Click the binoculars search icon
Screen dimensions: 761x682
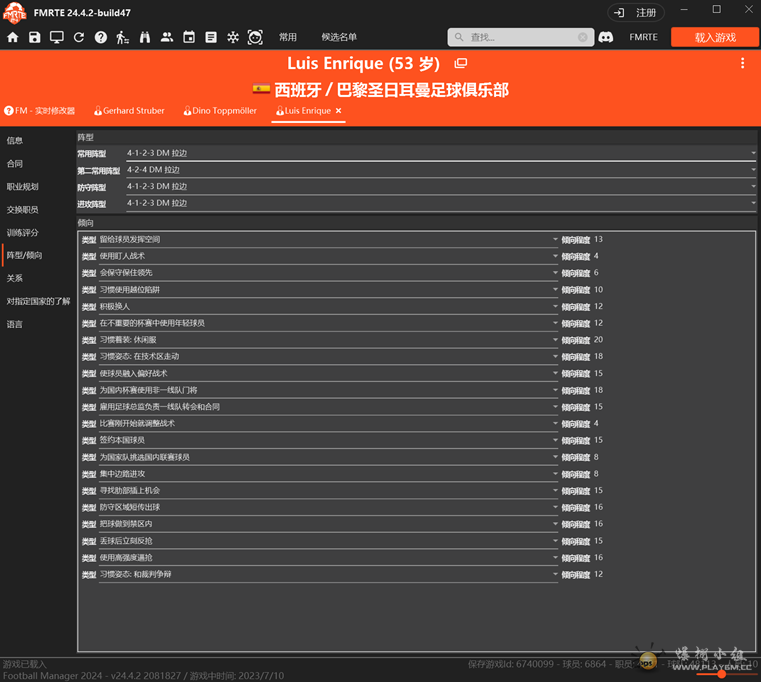click(x=145, y=37)
